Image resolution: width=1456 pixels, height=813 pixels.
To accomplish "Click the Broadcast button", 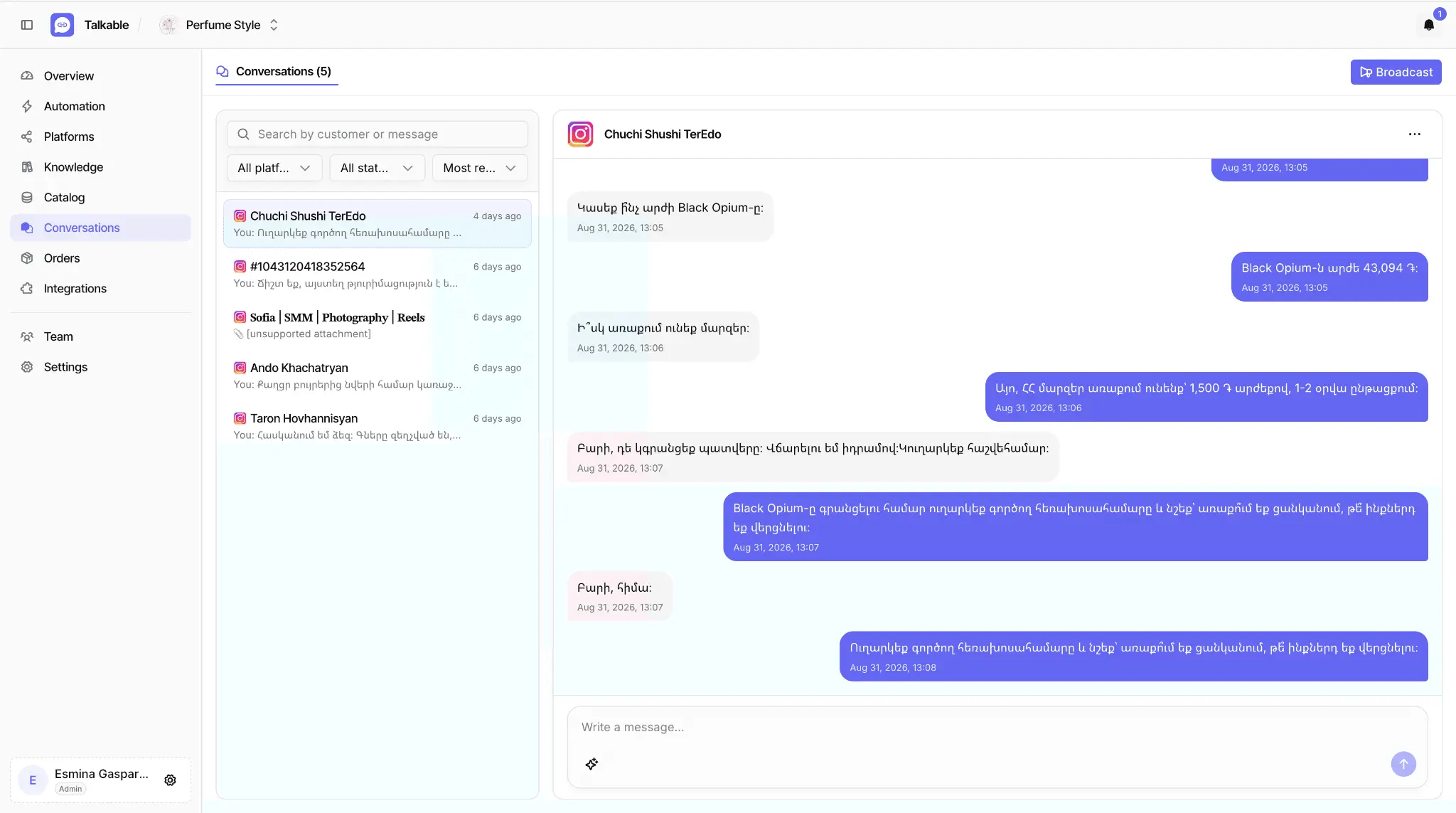I will point(1396,72).
